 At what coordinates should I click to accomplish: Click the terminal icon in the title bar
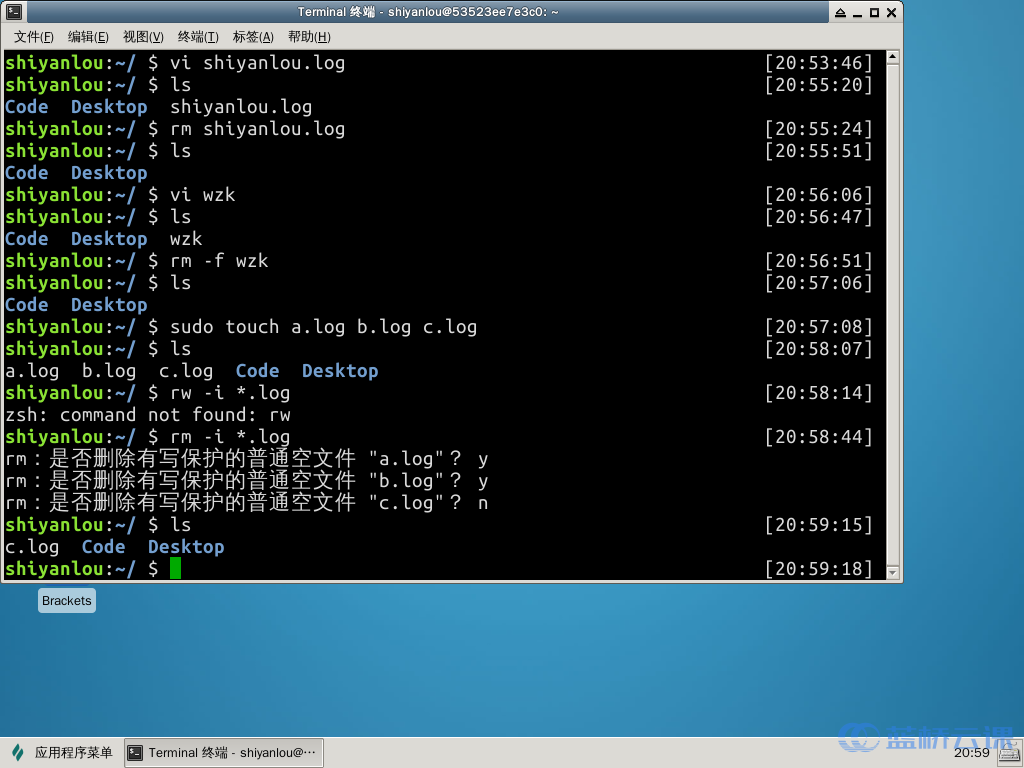(14, 12)
